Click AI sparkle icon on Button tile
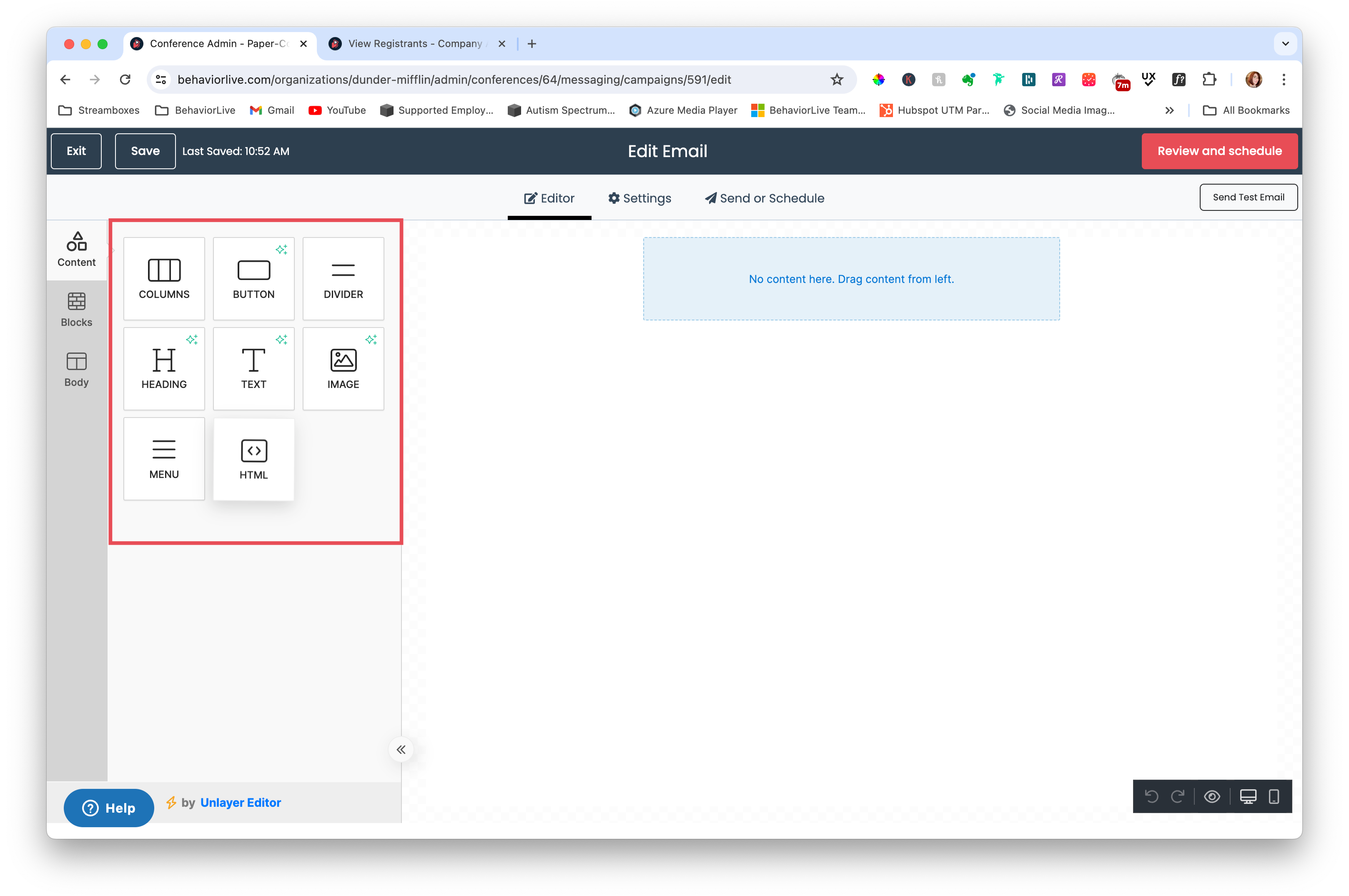 tap(281, 250)
